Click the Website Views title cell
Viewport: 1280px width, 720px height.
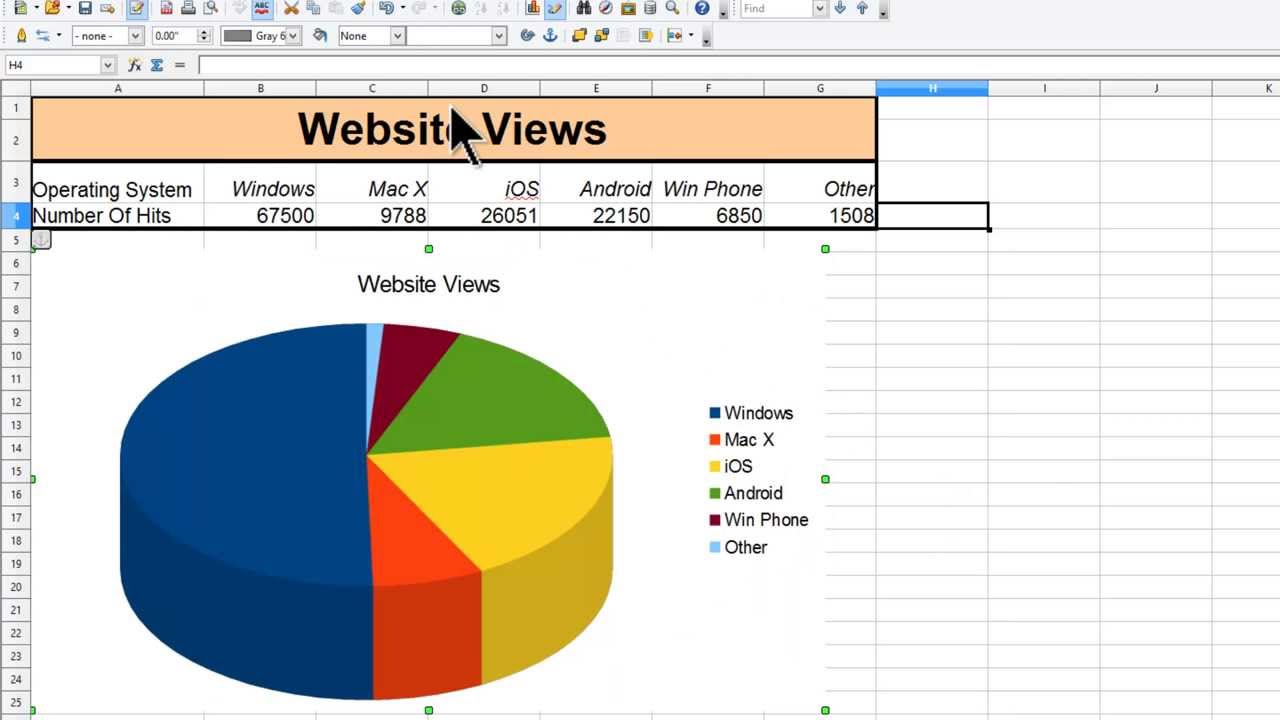coord(454,129)
